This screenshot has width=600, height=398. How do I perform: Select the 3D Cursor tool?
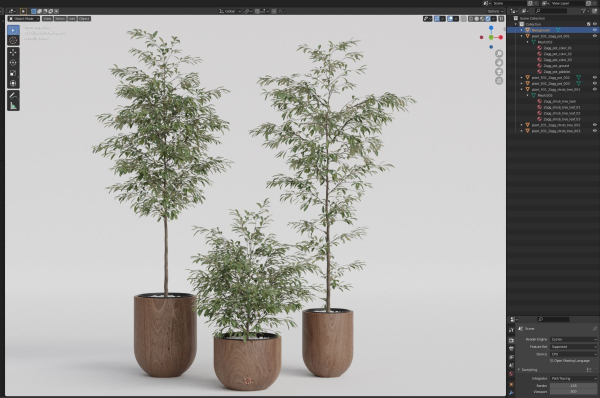pos(13,40)
